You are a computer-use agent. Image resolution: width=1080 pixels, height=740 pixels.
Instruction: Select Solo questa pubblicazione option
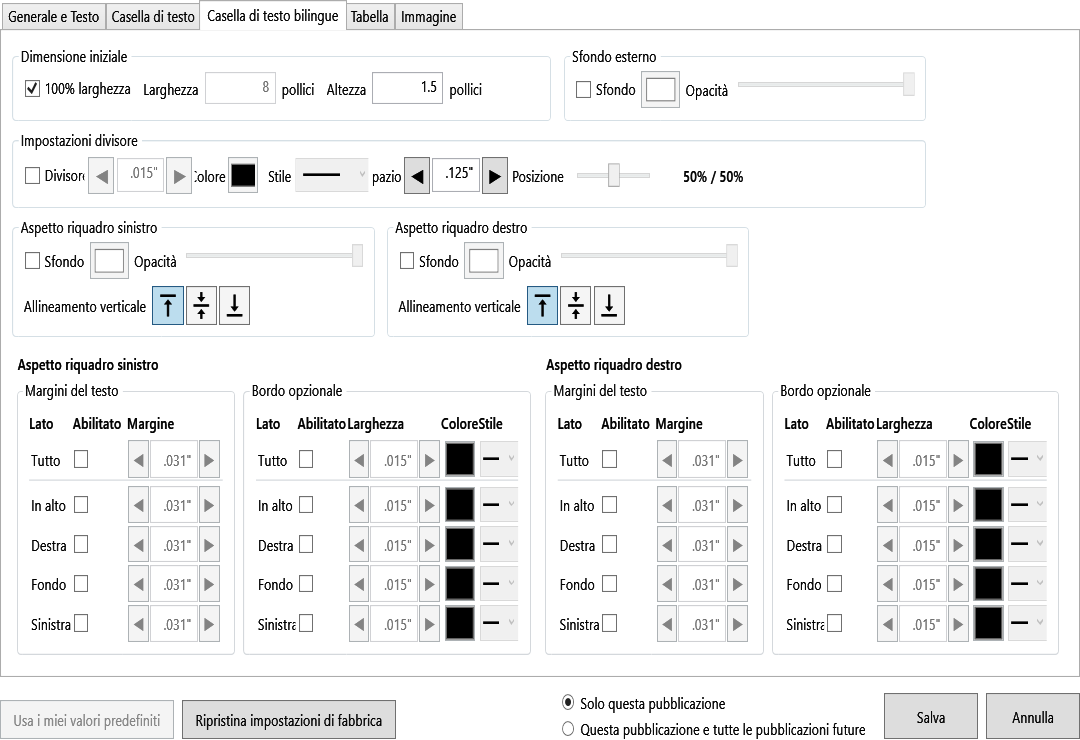(x=568, y=702)
